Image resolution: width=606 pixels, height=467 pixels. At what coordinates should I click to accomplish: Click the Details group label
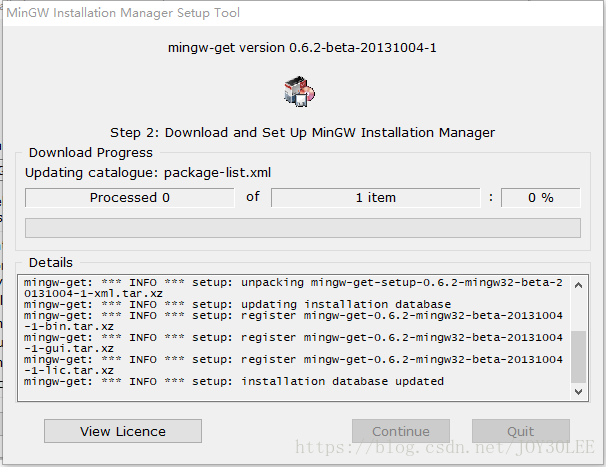[x=51, y=262]
